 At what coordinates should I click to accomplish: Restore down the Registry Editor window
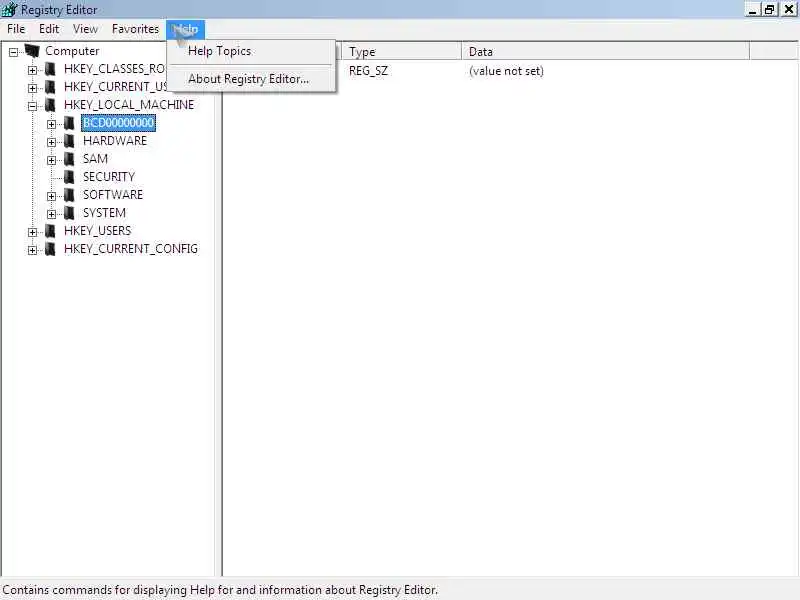pos(769,9)
